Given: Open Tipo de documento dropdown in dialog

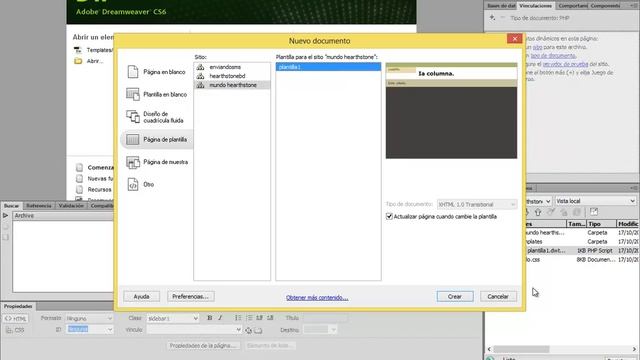Looking at the screenshot, I should (477, 204).
